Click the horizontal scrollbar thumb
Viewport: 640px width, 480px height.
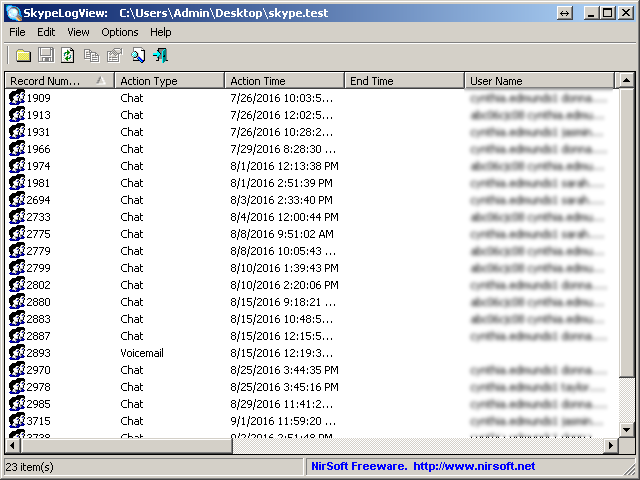tap(126, 445)
